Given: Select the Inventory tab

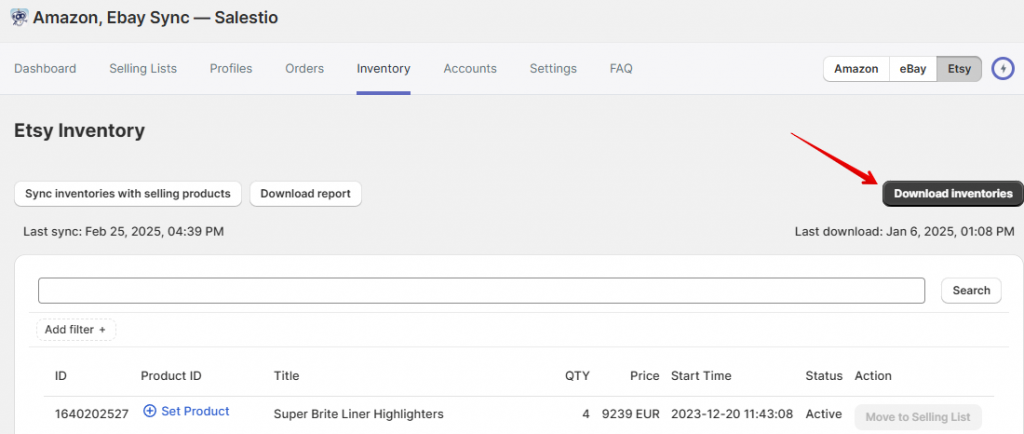Looking at the screenshot, I should tap(383, 69).
